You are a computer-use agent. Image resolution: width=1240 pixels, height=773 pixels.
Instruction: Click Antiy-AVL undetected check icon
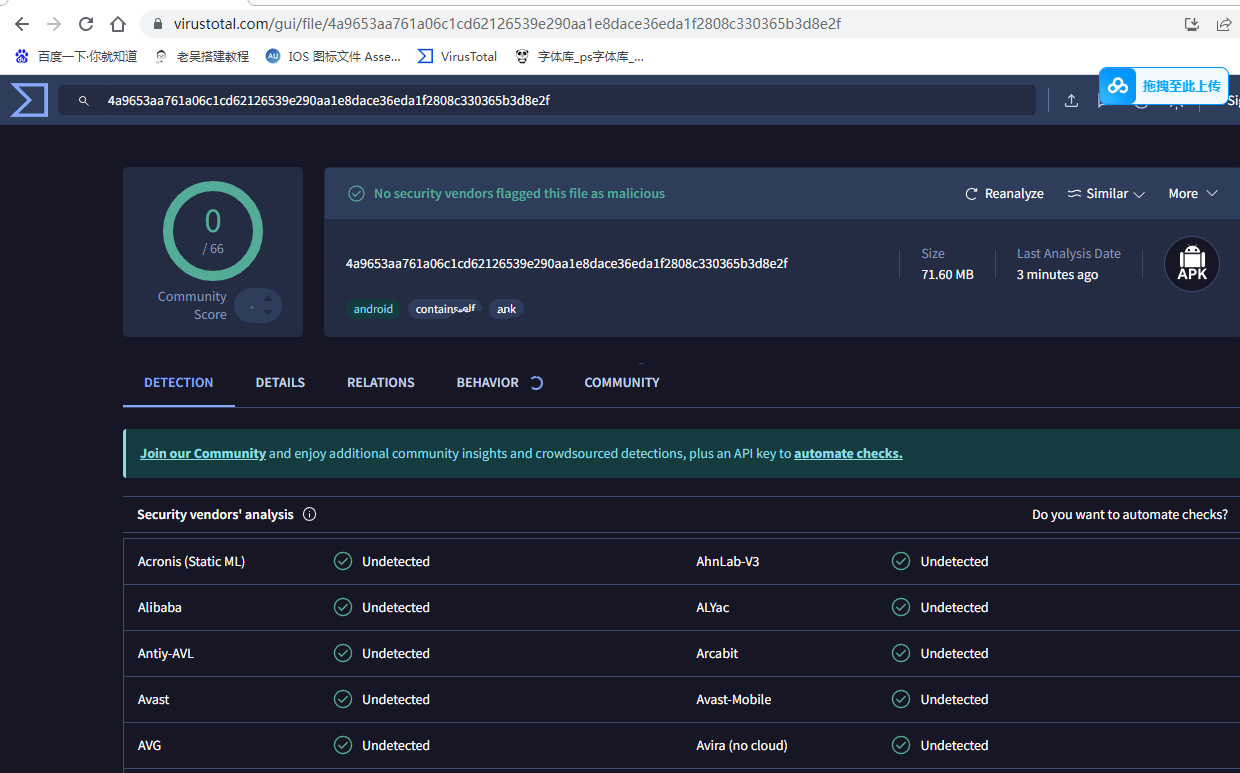pos(343,654)
